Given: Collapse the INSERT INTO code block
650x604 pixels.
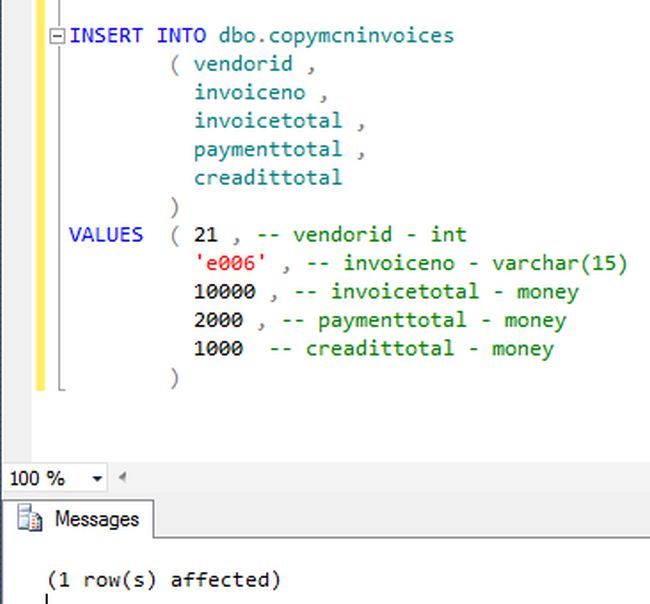Looking at the screenshot, I should pos(57,36).
